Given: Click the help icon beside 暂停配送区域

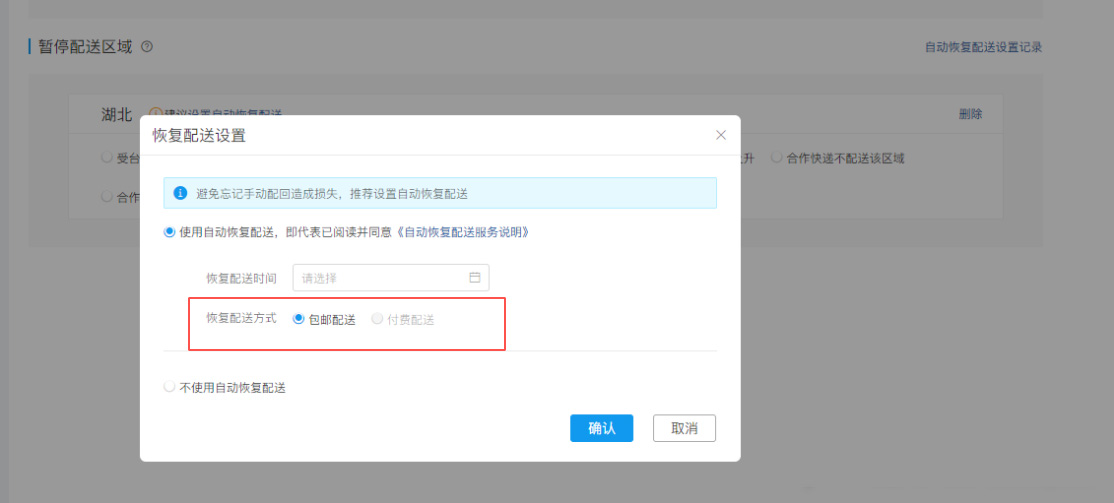Looking at the screenshot, I should [x=147, y=47].
